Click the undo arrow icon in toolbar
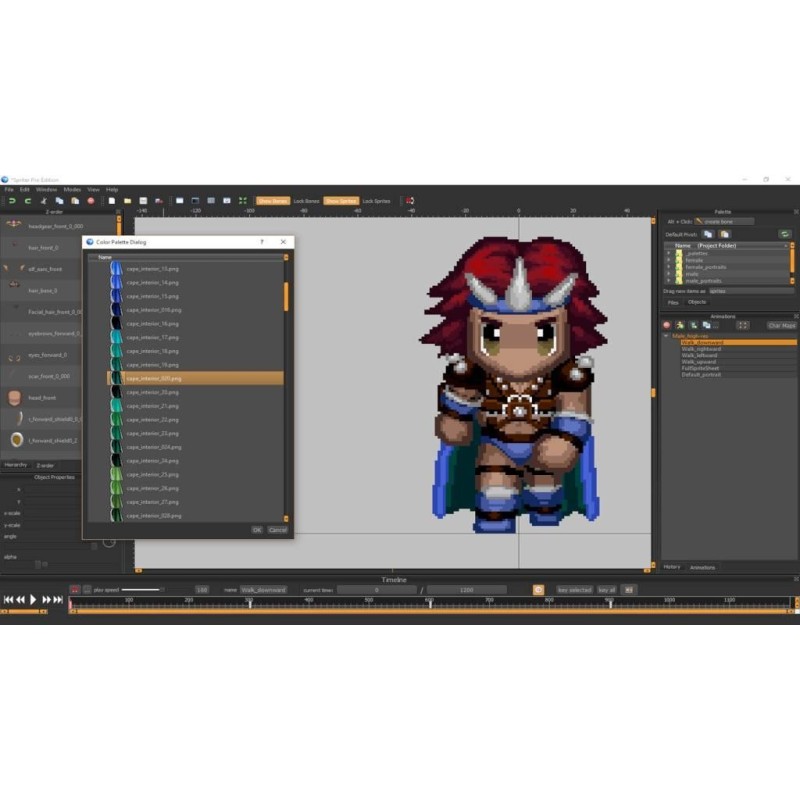Image resolution: width=800 pixels, height=800 pixels. coord(11,201)
